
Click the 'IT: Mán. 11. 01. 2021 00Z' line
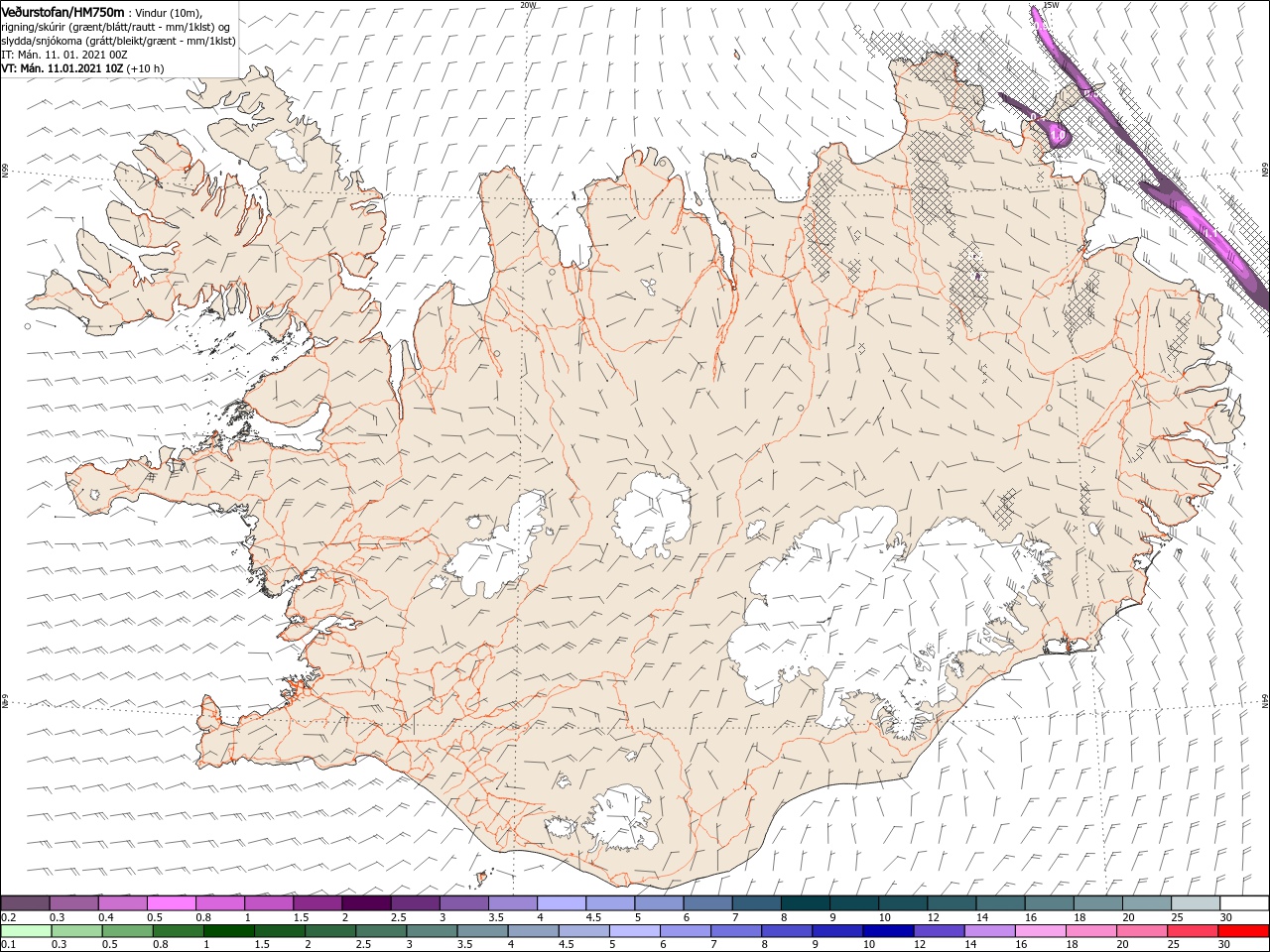click(x=63, y=54)
